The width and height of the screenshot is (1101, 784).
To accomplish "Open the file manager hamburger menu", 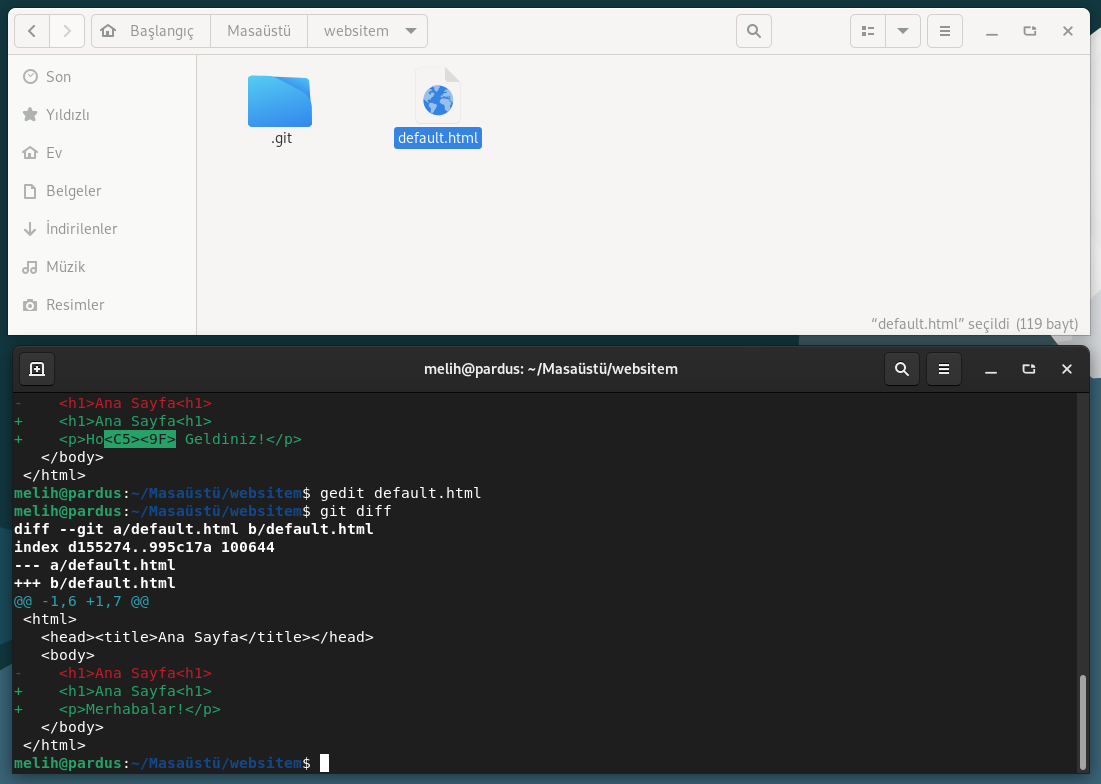I will click(x=944, y=31).
